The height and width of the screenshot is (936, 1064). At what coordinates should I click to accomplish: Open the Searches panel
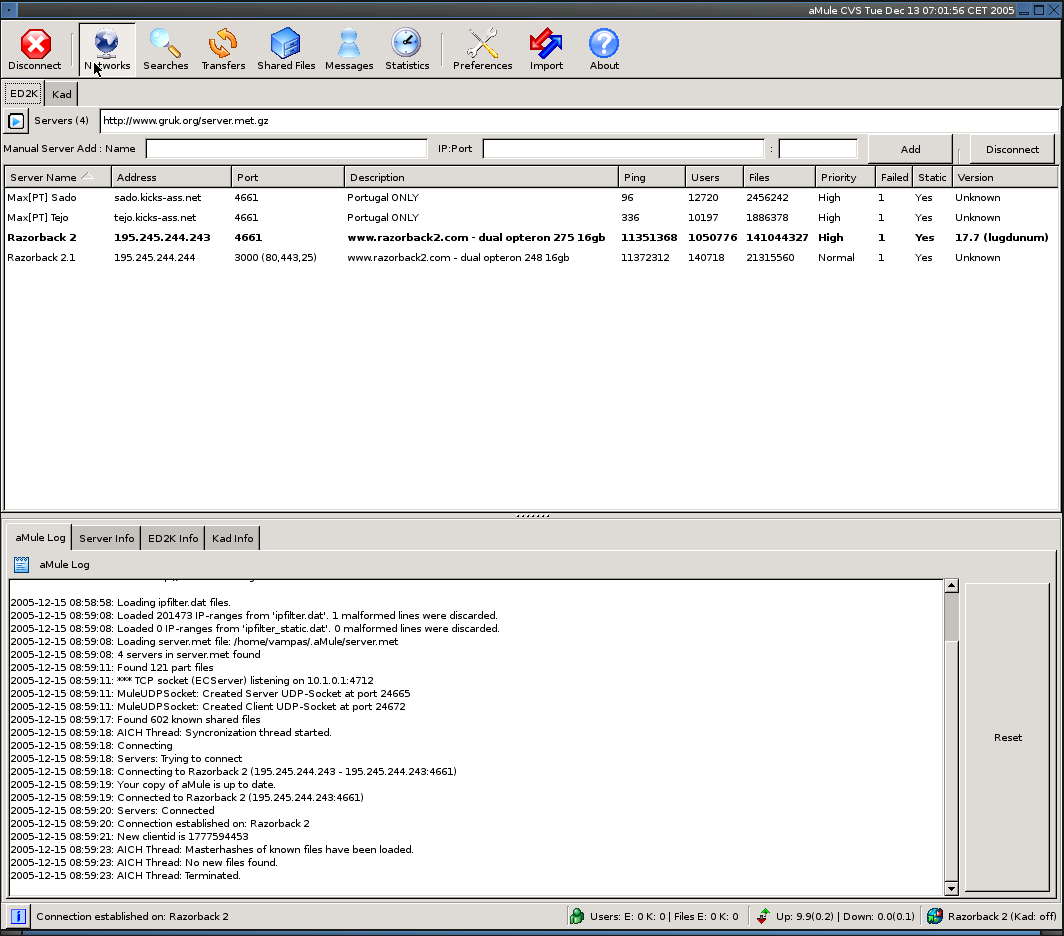(165, 50)
